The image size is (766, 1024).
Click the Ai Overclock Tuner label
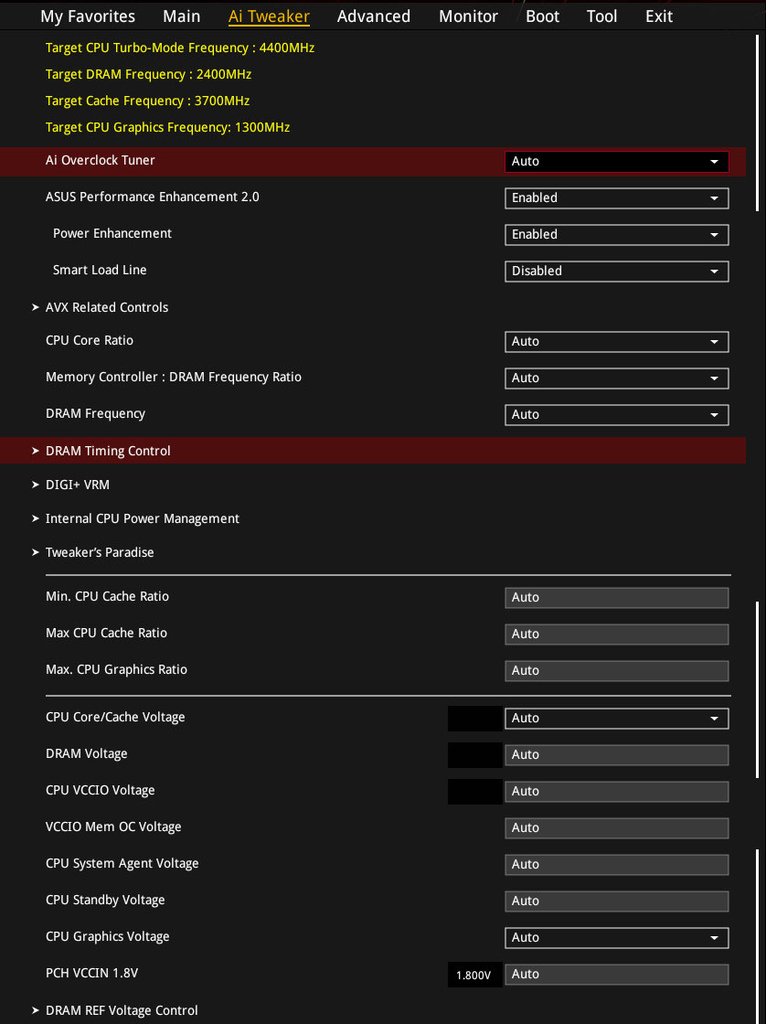(x=100, y=160)
